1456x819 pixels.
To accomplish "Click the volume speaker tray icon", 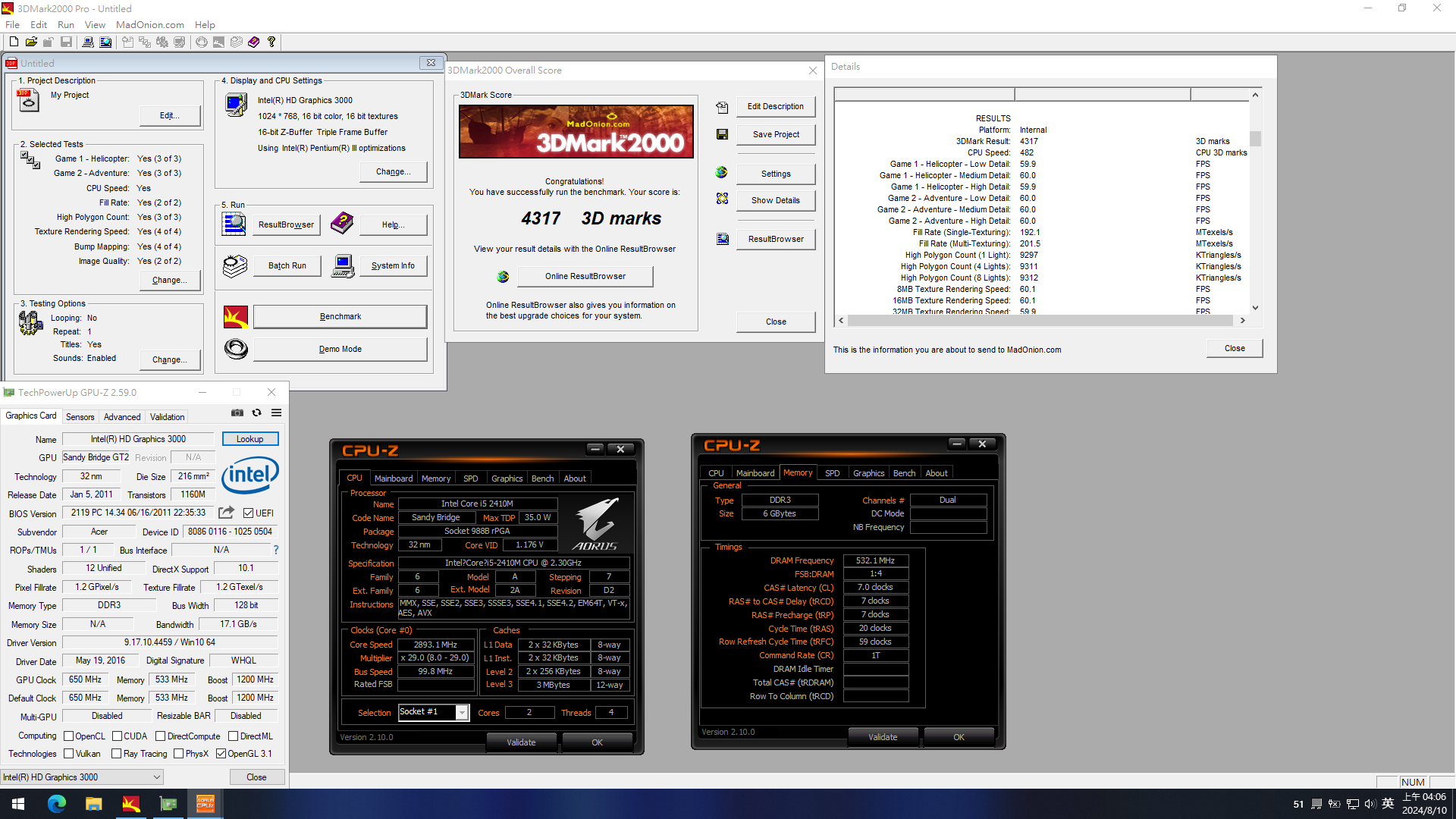I will [x=1370, y=804].
